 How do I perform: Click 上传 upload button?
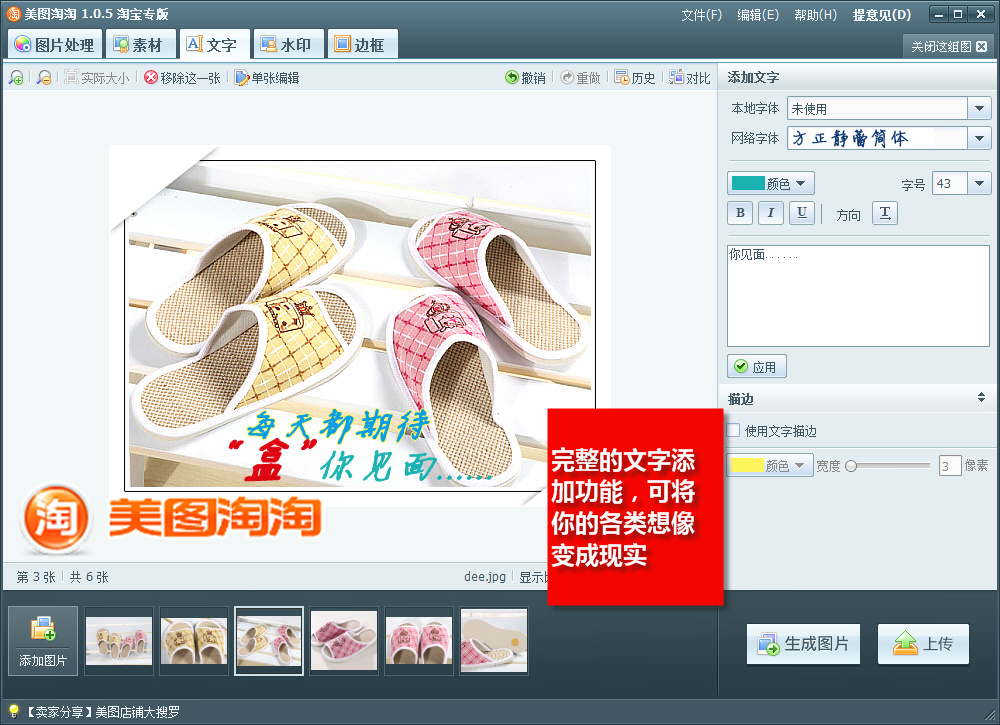click(x=923, y=644)
